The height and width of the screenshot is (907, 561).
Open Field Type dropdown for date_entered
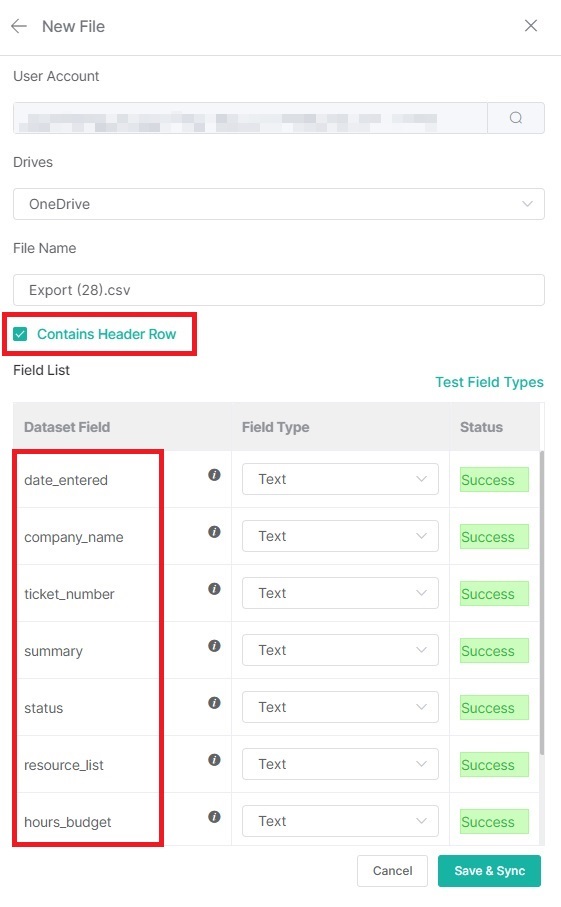(x=340, y=479)
